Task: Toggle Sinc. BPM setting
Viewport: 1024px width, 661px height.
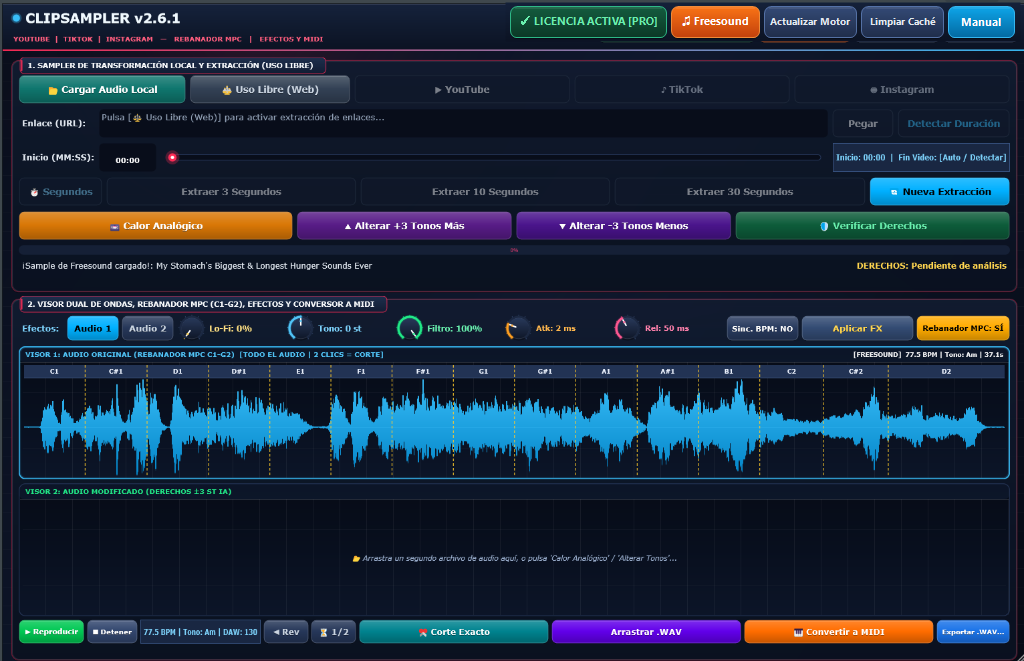Action: click(762, 329)
